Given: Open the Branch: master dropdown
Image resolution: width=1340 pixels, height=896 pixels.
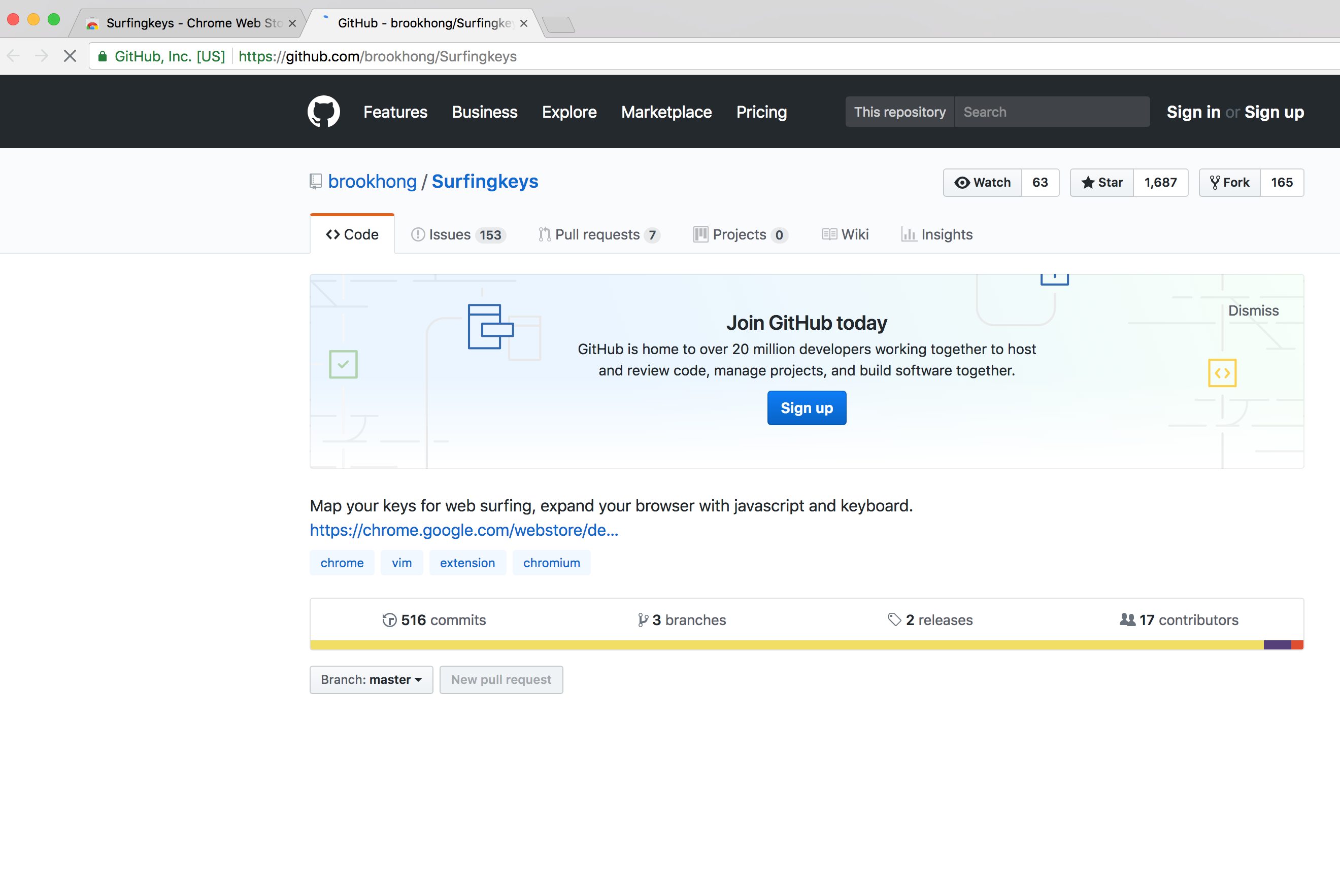Looking at the screenshot, I should 371,679.
